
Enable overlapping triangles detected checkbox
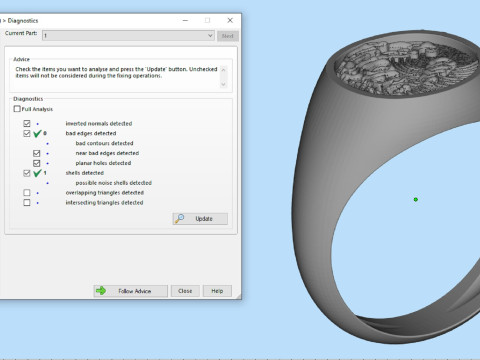tap(27, 193)
